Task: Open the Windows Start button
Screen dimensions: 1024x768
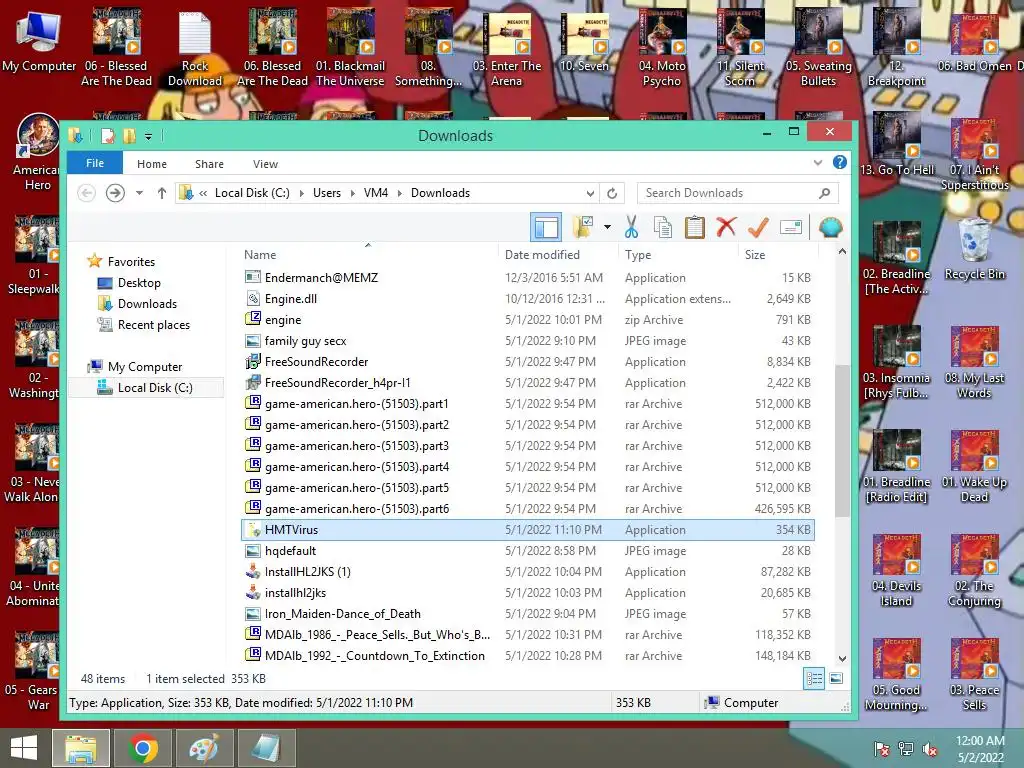Action: pos(24,748)
